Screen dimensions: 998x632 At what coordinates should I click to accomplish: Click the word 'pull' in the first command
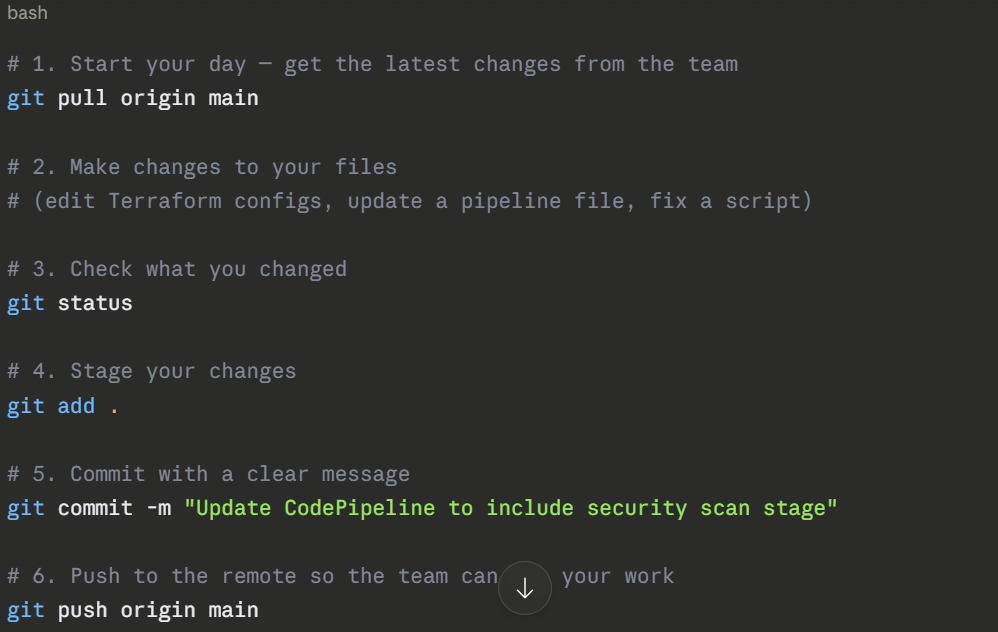(83, 98)
